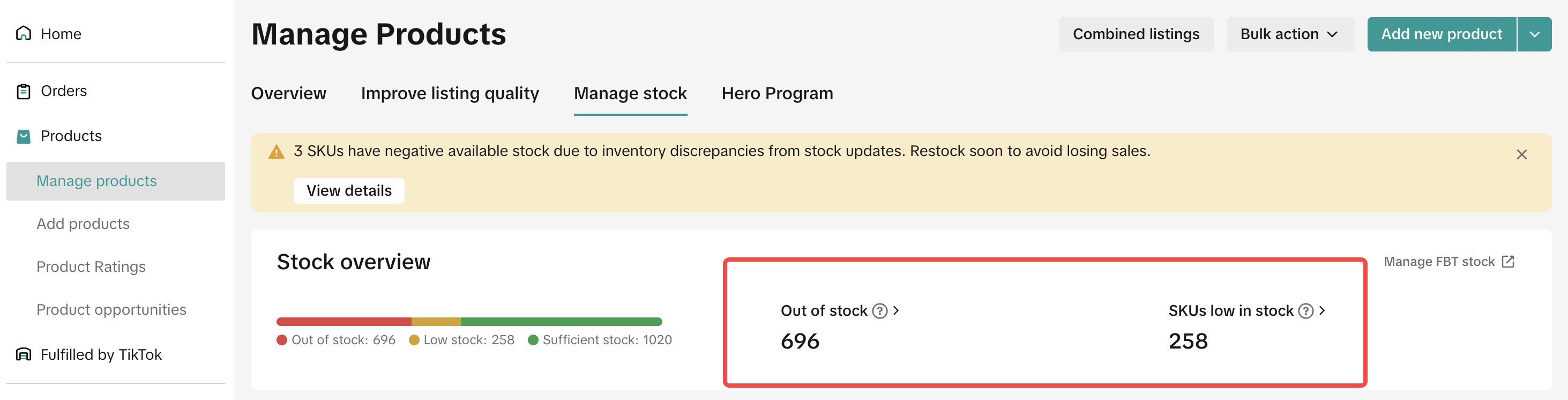This screenshot has width=1568, height=400.
Task: Open the Hero Program tab
Action: coord(778,93)
